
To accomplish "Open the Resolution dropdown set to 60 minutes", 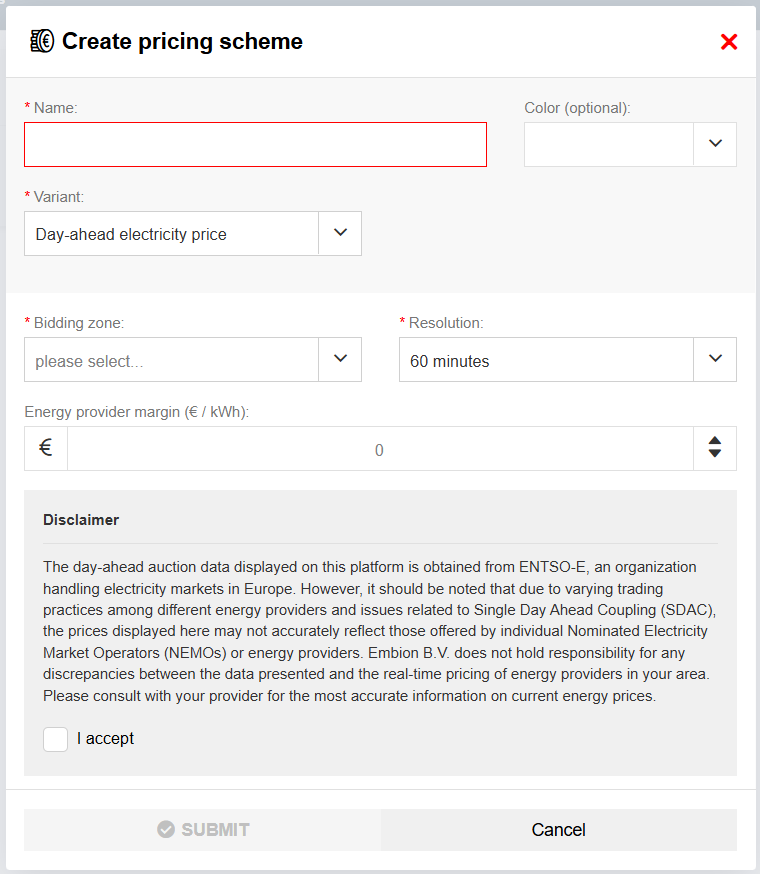I will click(x=546, y=360).
